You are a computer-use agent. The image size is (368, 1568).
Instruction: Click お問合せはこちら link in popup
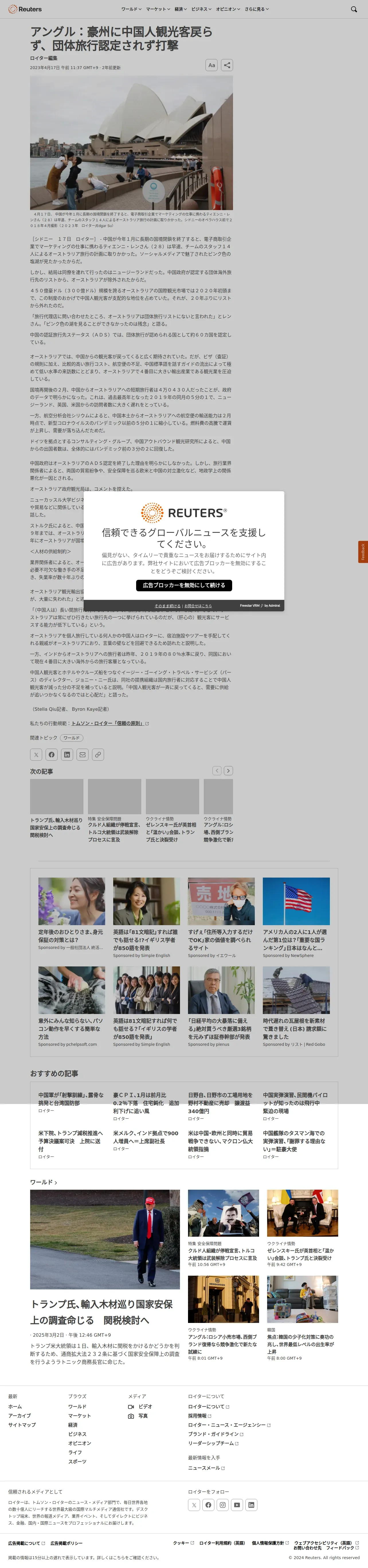(198, 606)
